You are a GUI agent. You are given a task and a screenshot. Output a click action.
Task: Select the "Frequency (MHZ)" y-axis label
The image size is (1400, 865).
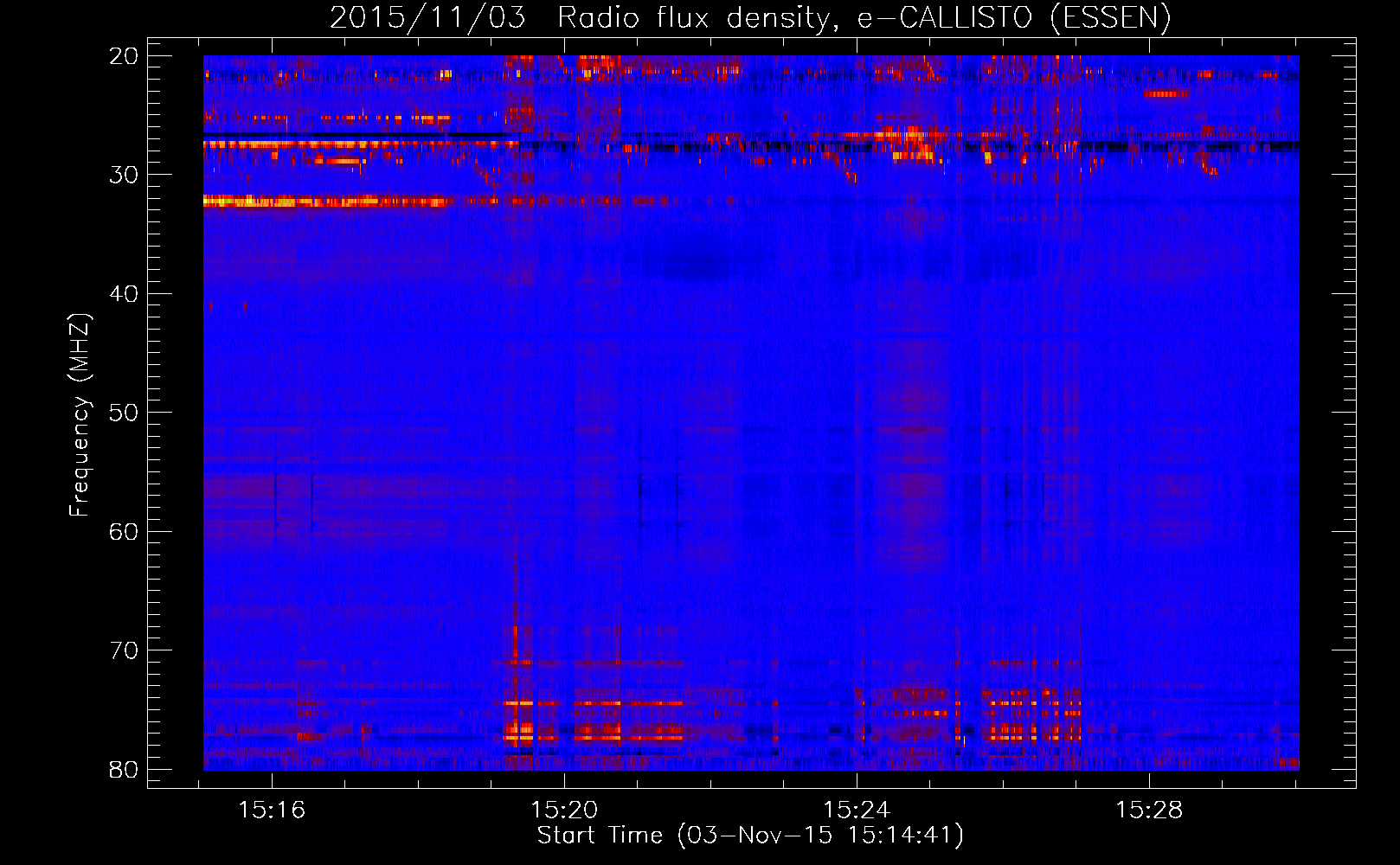tap(80, 415)
